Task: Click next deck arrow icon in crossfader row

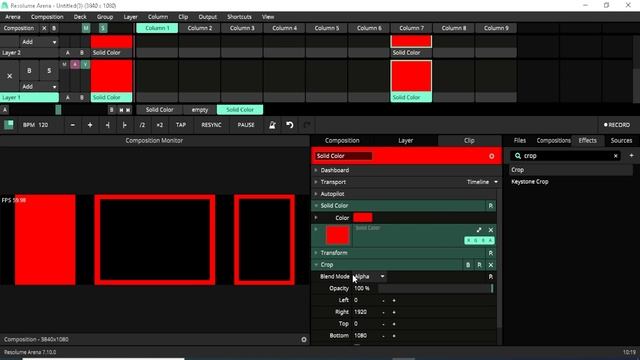Action: pyautogui.click(x=128, y=110)
